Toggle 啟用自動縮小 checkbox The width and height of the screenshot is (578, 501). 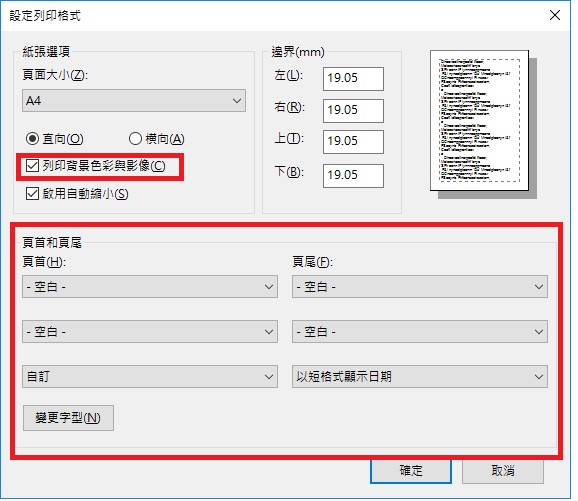(x=32, y=194)
